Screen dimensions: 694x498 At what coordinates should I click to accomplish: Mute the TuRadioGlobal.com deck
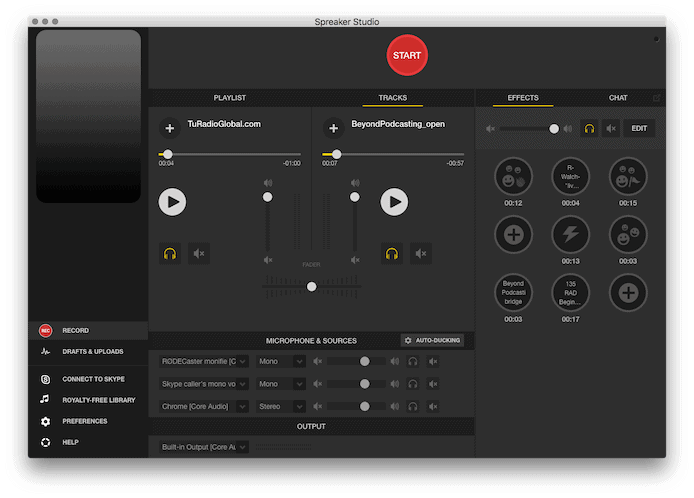199,254
